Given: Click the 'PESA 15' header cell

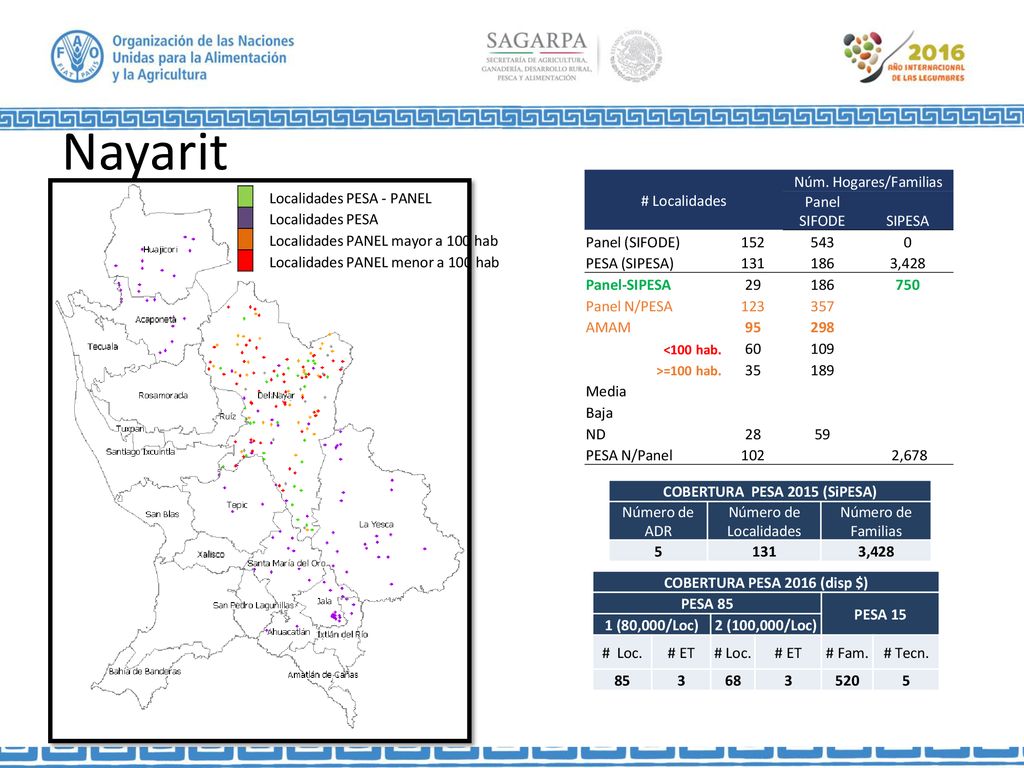Looking at the screenshot, I should pos(880,614).
